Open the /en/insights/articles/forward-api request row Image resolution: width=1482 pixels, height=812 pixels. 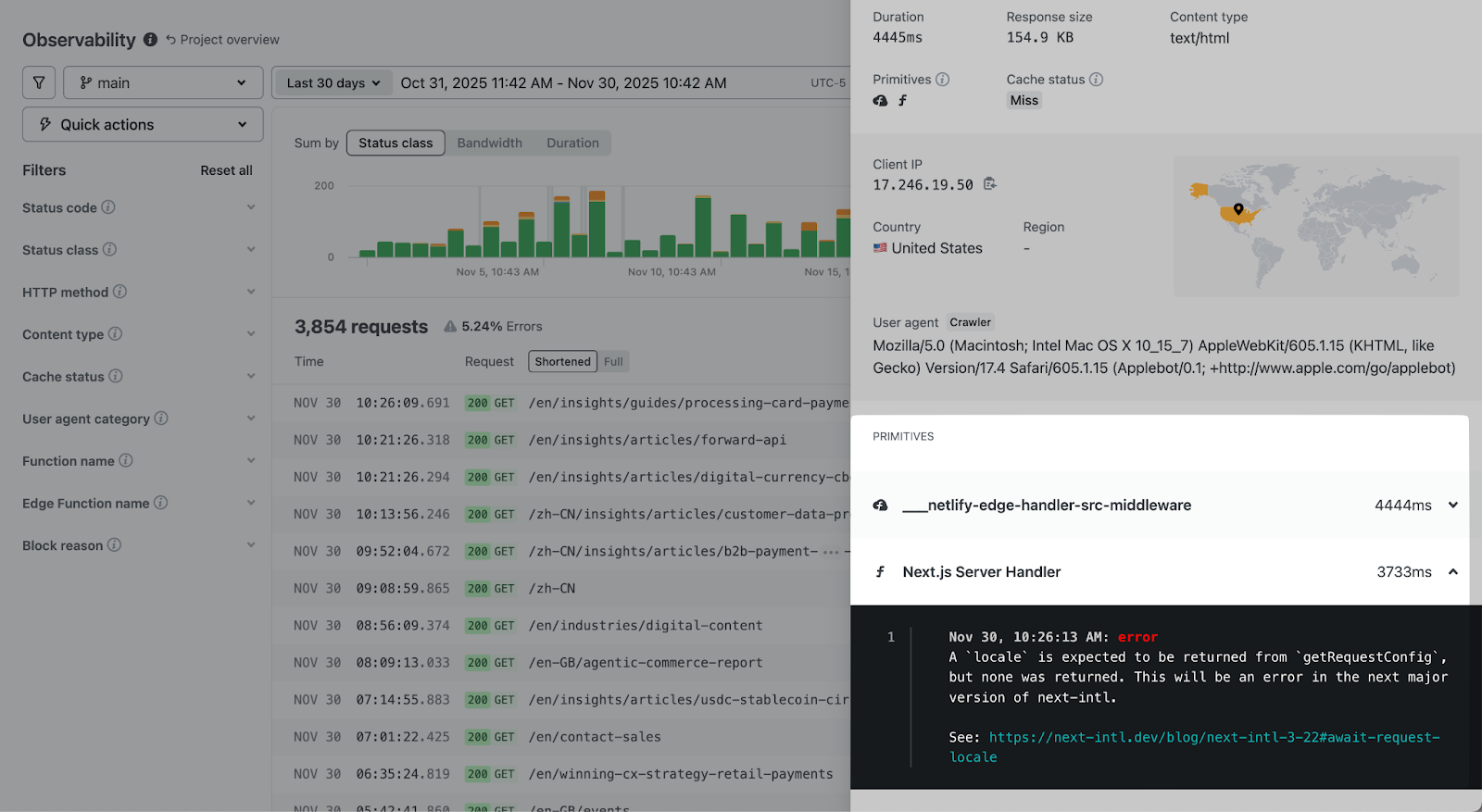(561, 440)
